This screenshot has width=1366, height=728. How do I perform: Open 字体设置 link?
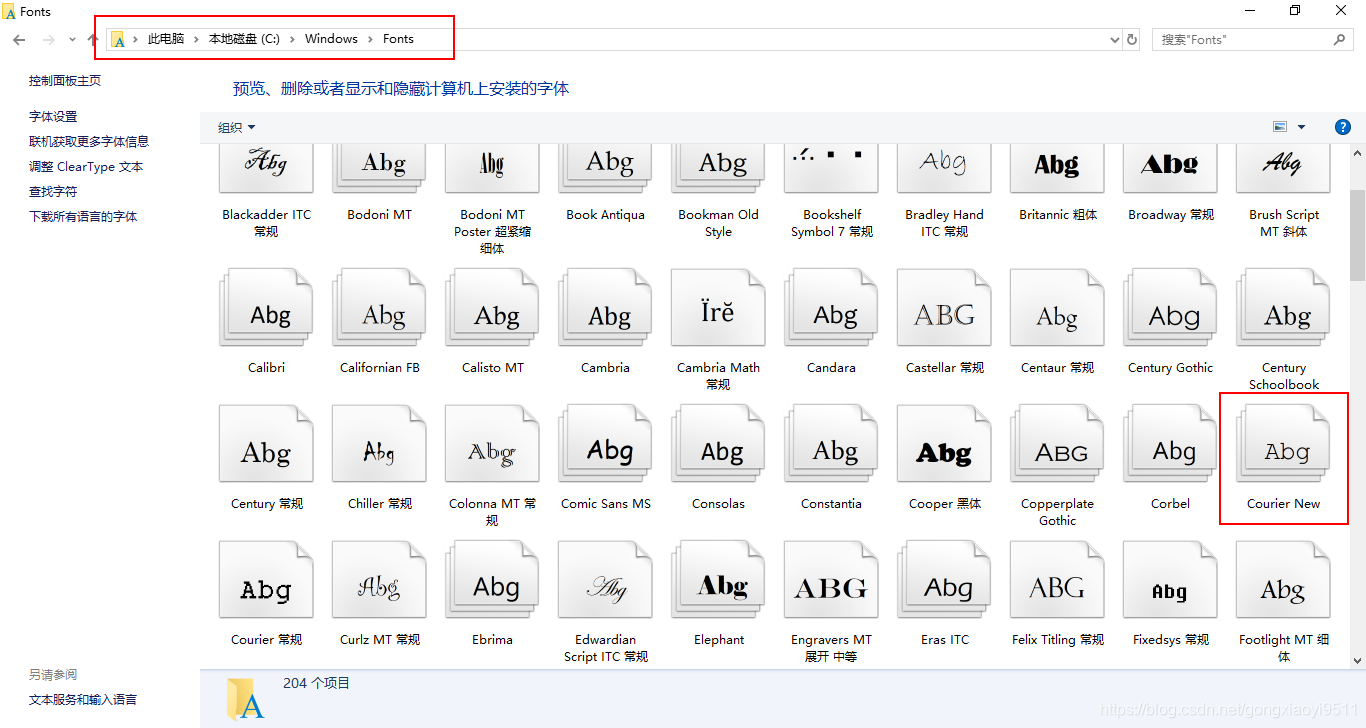coord(53,117)
